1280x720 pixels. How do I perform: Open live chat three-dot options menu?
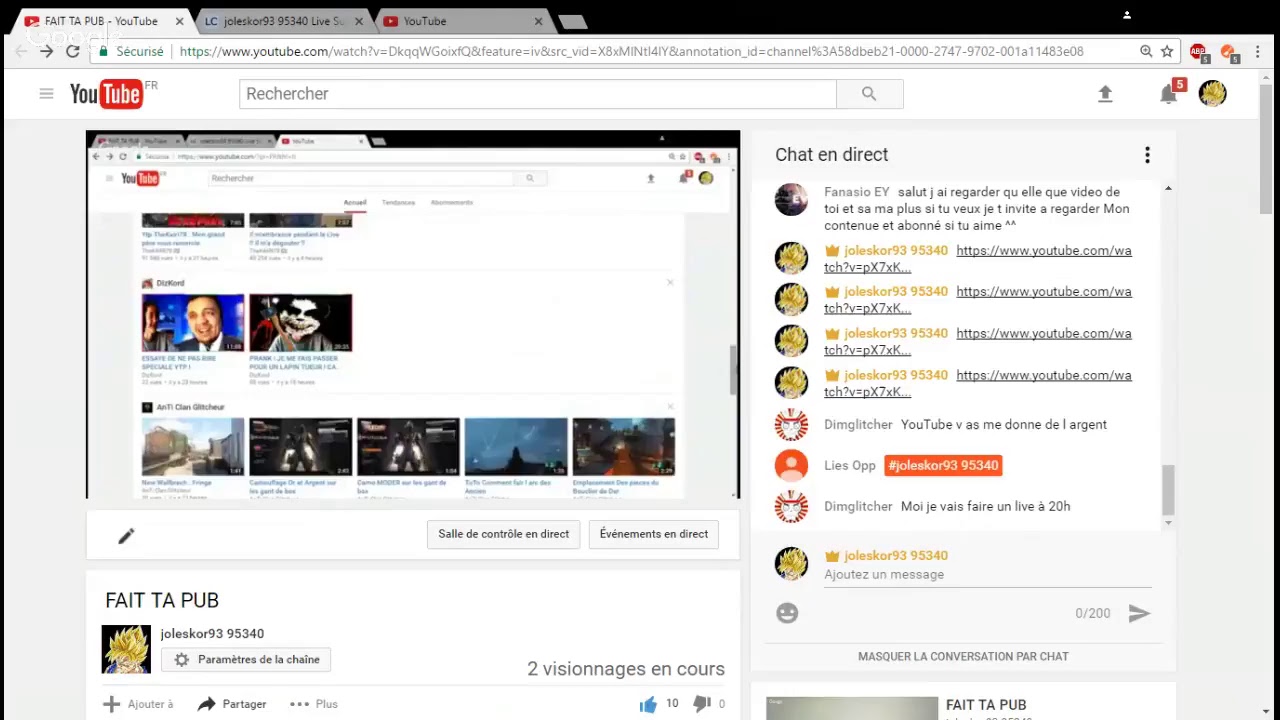point(1147,155)
